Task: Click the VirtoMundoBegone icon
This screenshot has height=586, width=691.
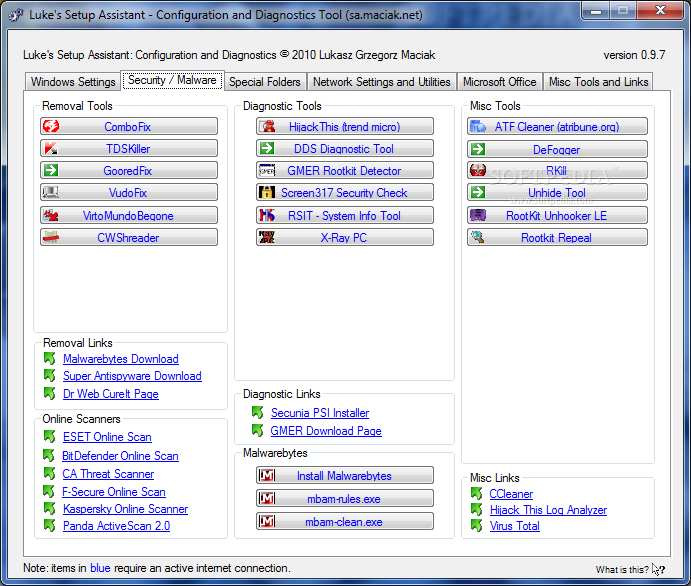Action: (x=51, y=215)
